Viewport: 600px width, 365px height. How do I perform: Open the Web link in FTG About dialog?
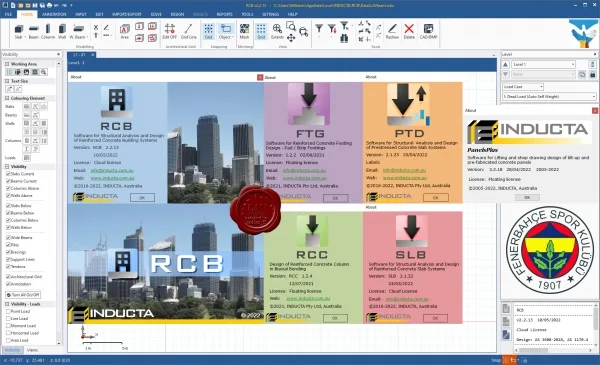tap(304, 178)
